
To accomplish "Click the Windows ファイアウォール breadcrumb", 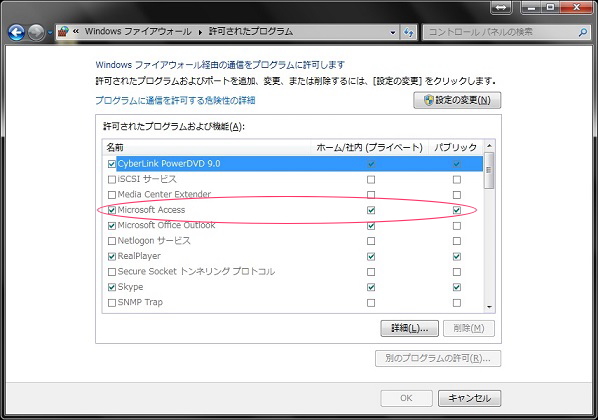I will pyautogui.click(x=138, y=32).
